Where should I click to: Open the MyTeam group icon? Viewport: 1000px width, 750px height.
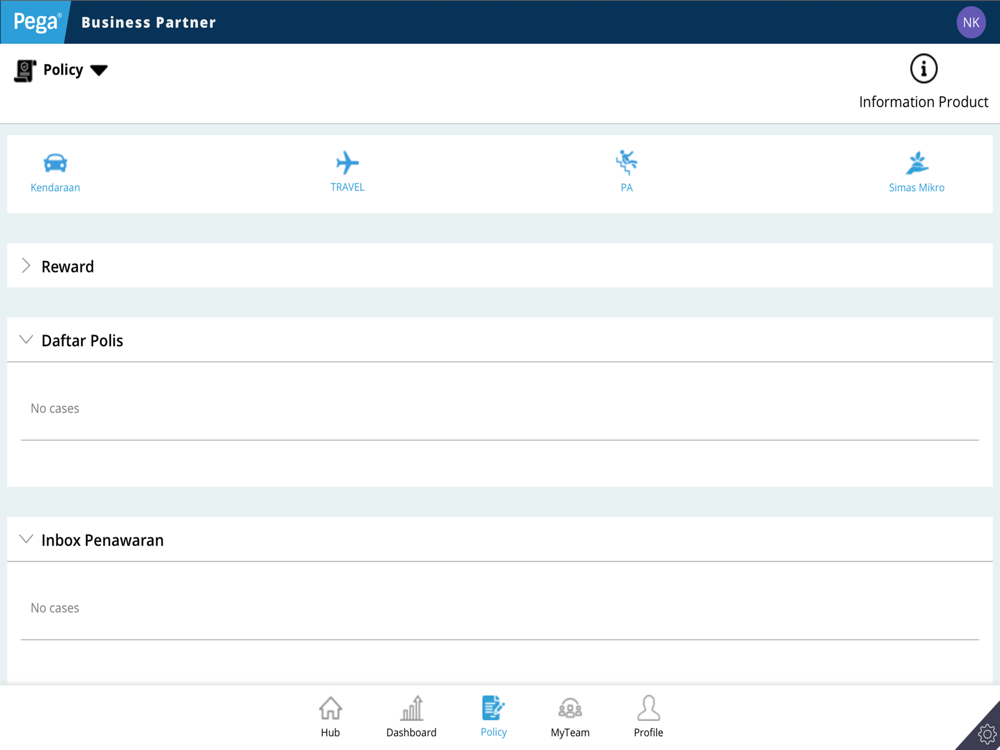[x=570, y=709]
